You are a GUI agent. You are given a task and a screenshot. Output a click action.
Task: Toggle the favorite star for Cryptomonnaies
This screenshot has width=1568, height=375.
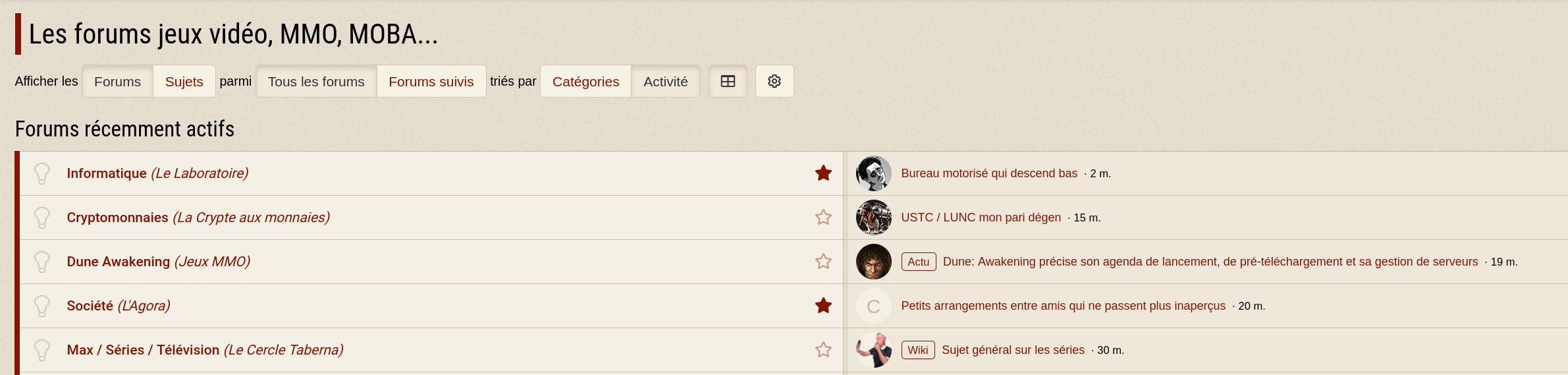(823, 217)
